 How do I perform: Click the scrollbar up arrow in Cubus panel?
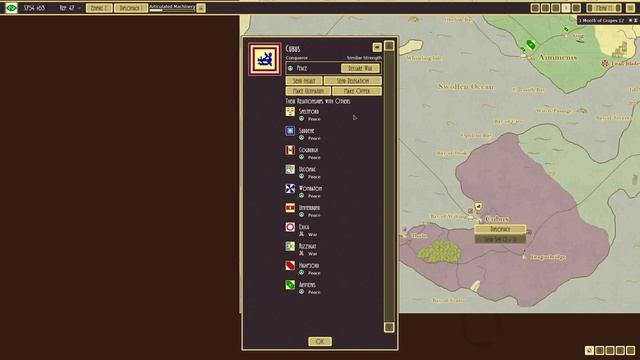389,46
